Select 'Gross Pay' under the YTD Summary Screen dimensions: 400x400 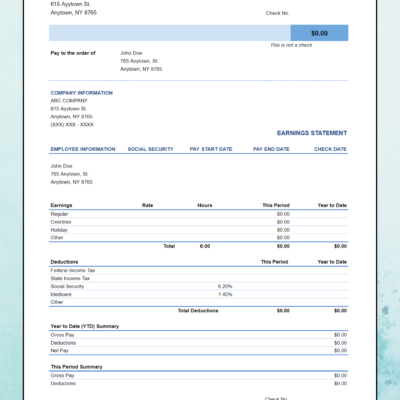pyautogui.click(x=62, y=335)
